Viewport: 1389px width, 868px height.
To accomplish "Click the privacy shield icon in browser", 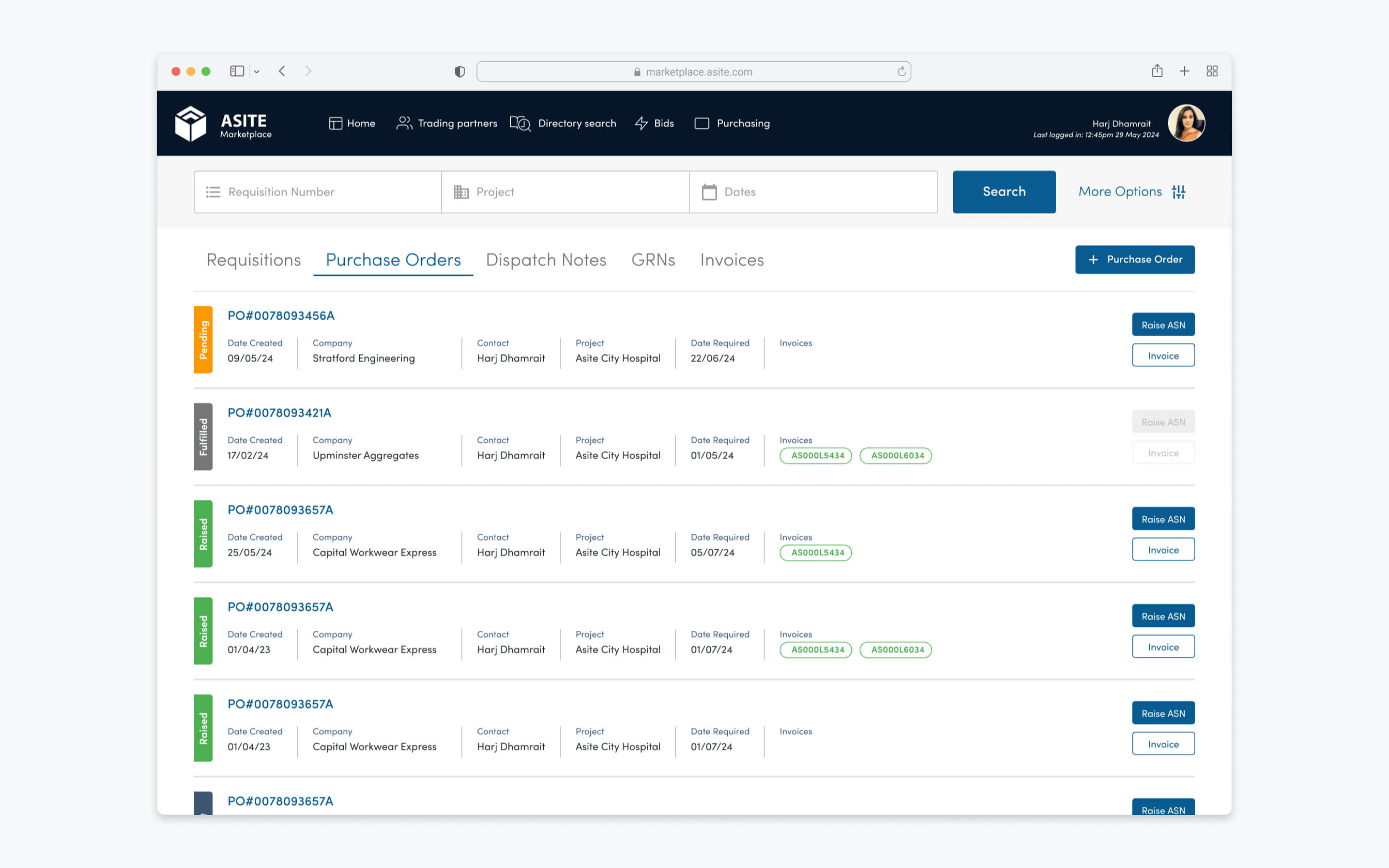I will 459,72.
